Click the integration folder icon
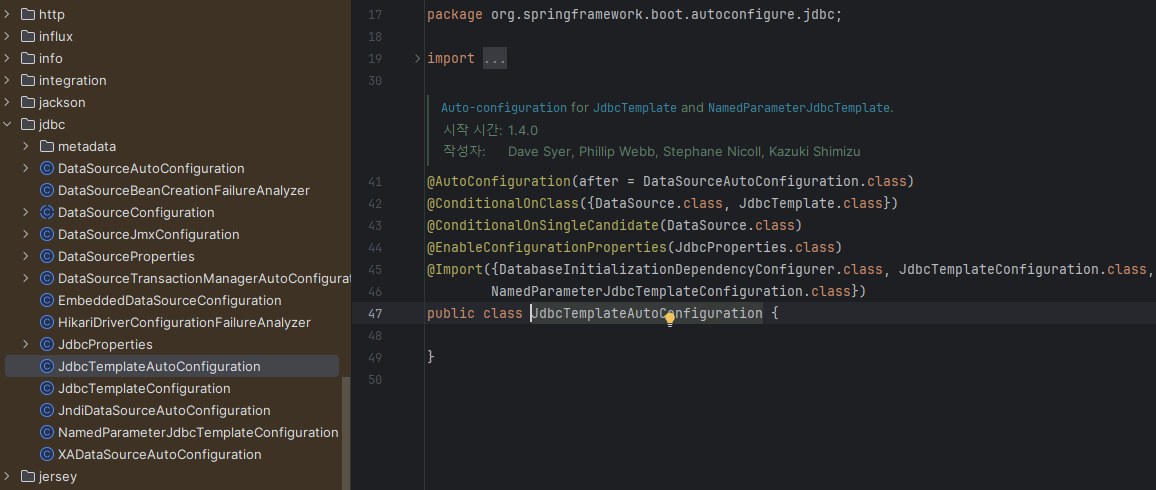Viewport: 1156px width, 490px height. tap(28, 80)
